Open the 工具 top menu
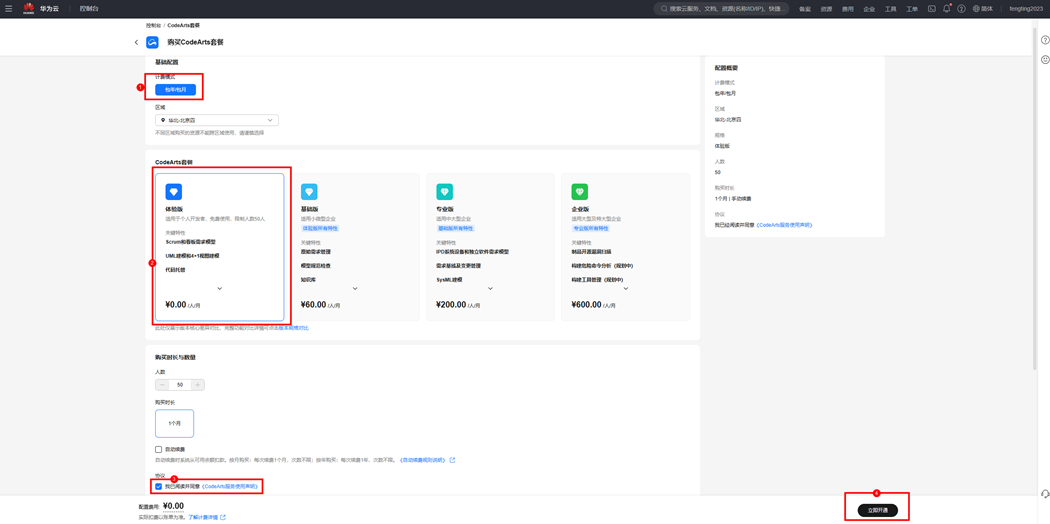The width and height of the screenshot is (1050, 524). coord(891,9)
